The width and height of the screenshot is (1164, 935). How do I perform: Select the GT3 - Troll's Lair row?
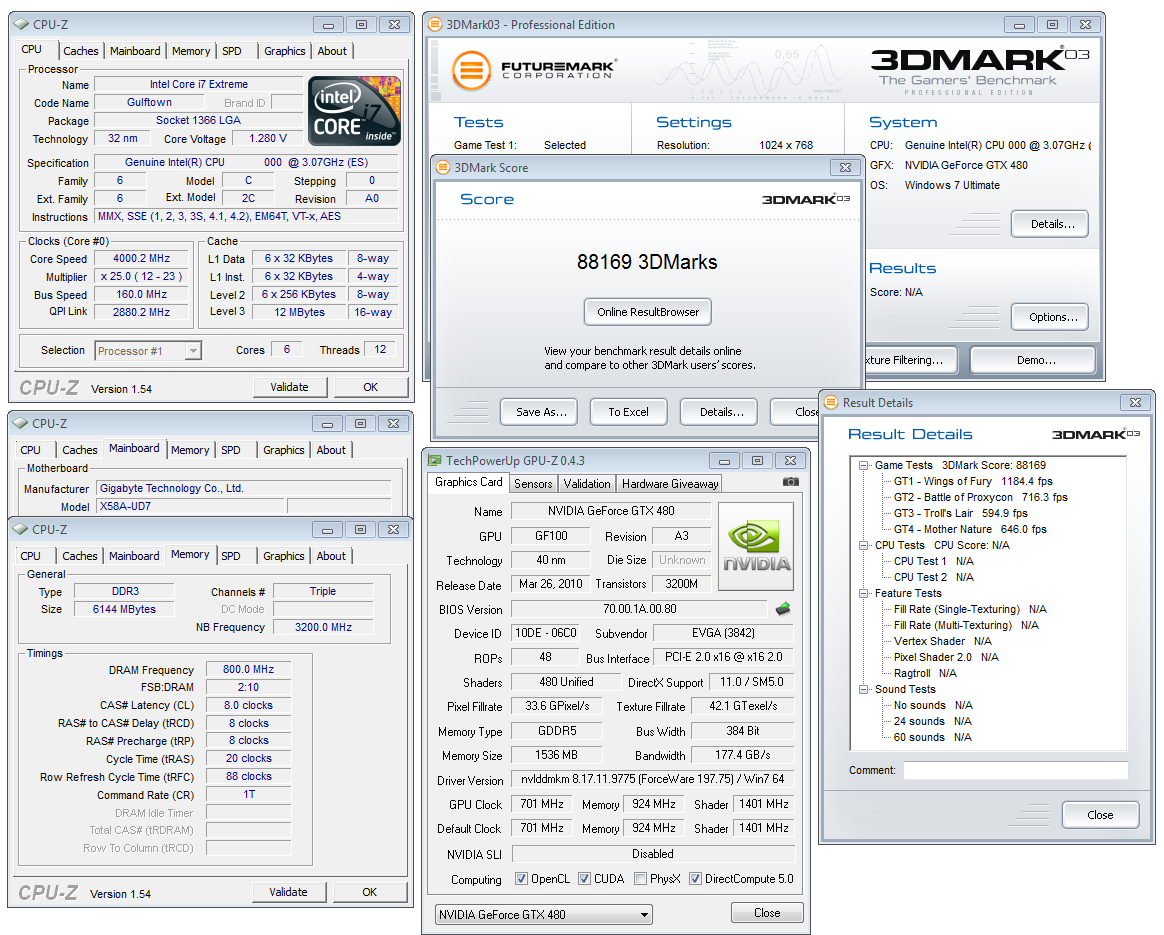(x=961, y=514)
